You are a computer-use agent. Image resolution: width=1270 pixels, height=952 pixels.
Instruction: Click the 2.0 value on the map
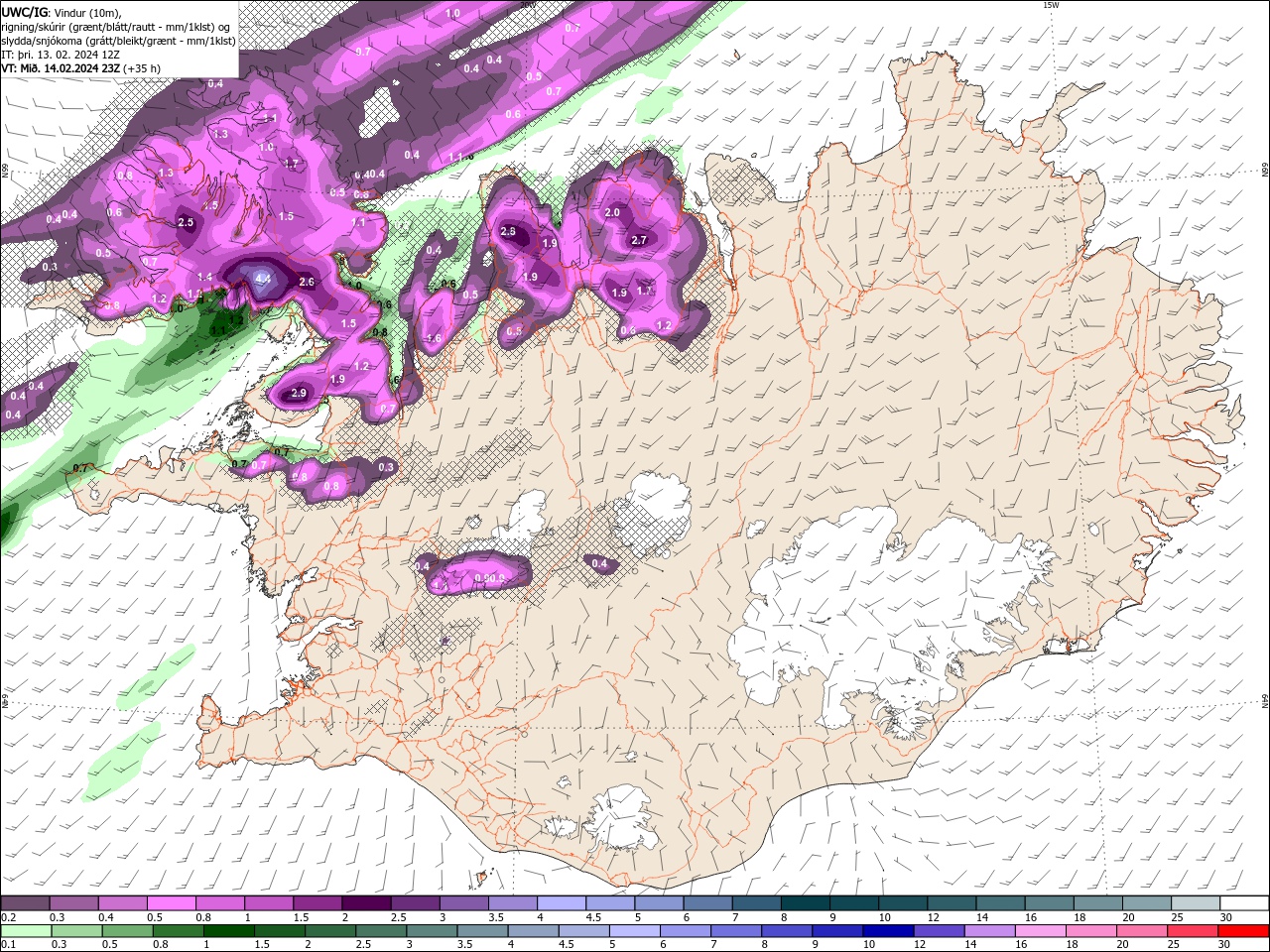click(612, 212)
